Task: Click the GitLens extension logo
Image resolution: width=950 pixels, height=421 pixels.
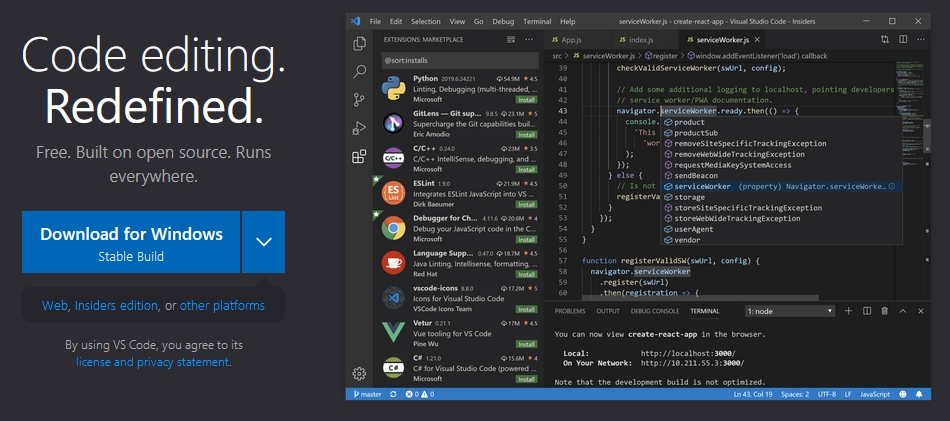Action: (393, 124)
